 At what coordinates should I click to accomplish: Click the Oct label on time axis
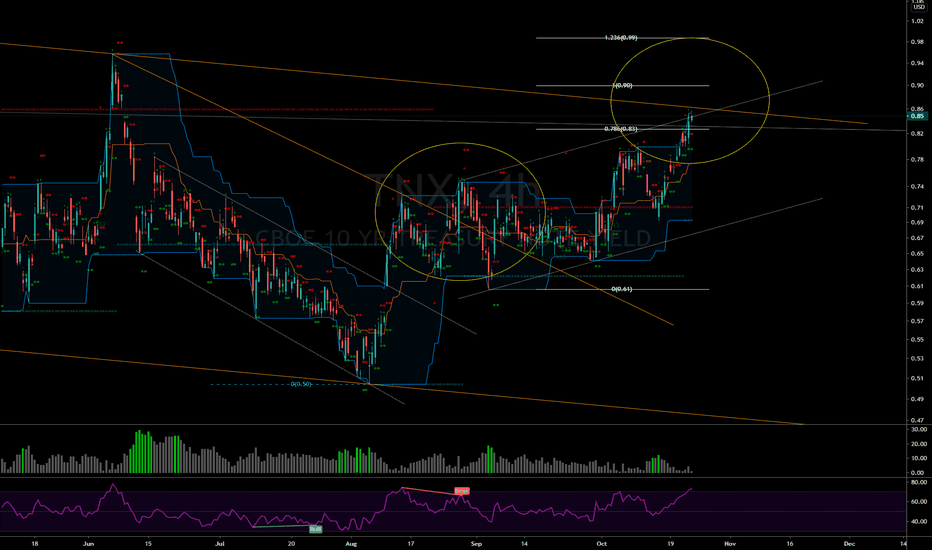pyautogui.click(x=602, y=543)
